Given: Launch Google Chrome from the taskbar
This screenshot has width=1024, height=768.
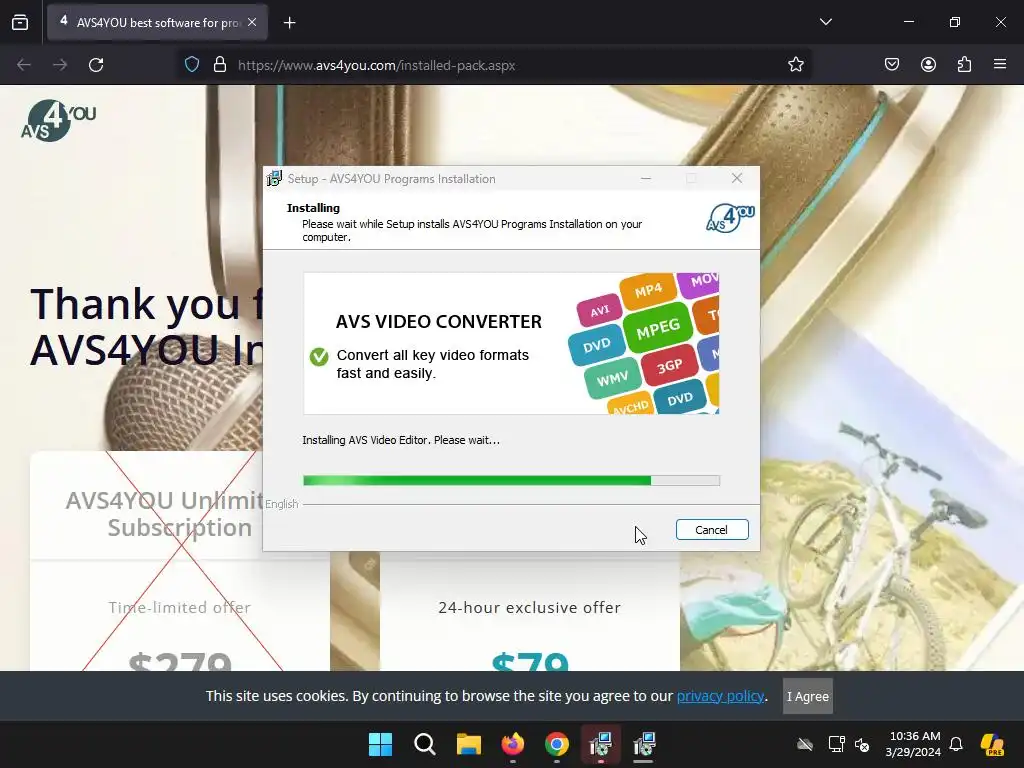Looking at the screenshot, I should click(x=557, y=744).
